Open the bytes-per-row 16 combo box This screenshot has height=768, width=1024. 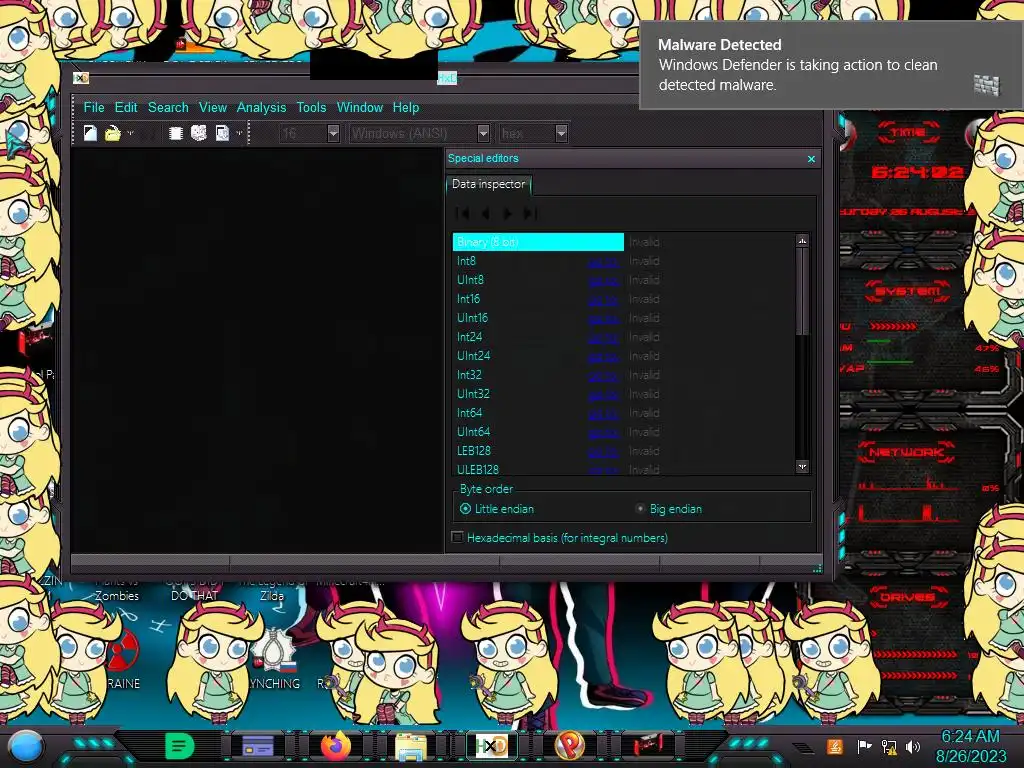click(309, 133)
